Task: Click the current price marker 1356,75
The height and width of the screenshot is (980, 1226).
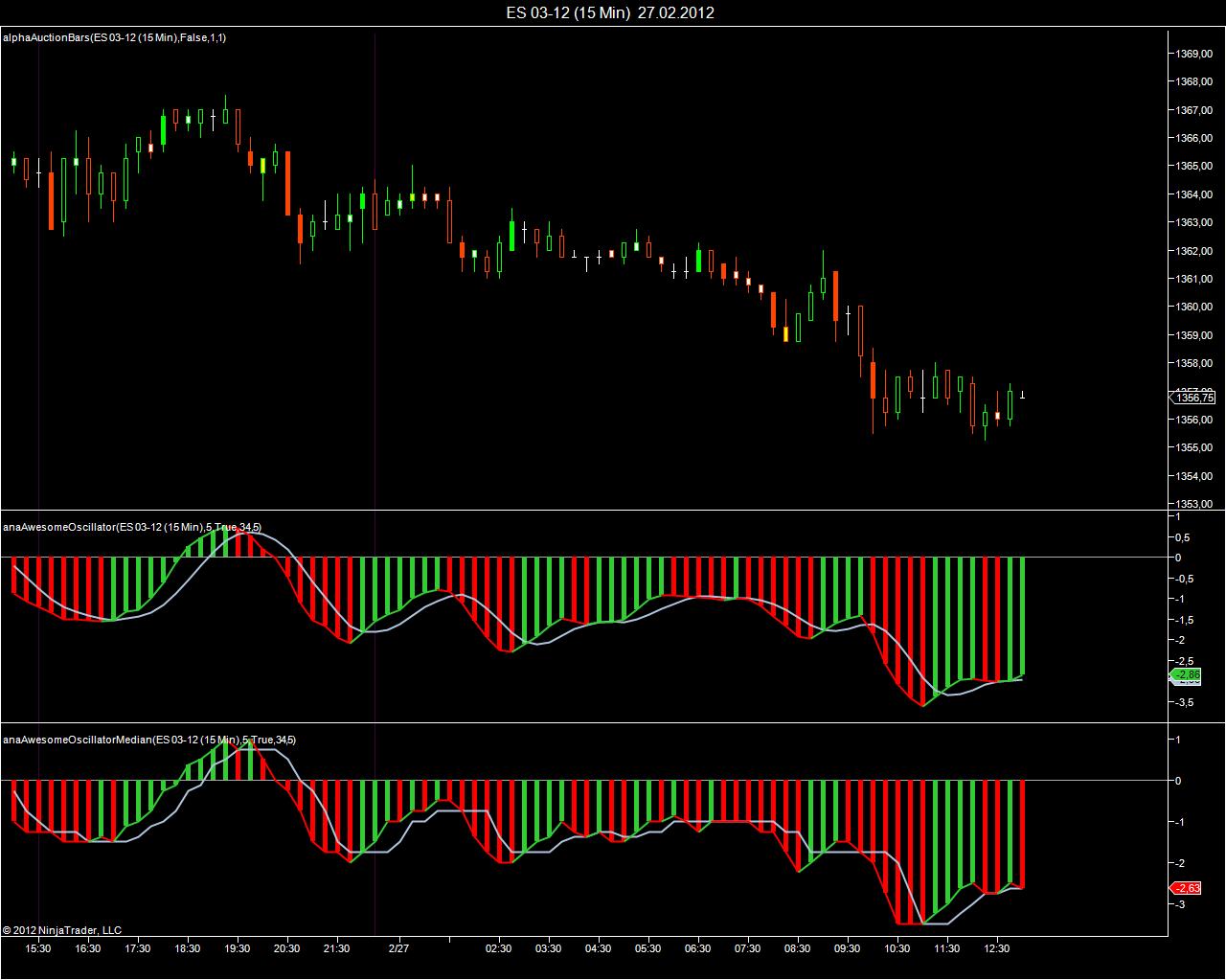Action: pyautogui.click(x=1193, y=398)
